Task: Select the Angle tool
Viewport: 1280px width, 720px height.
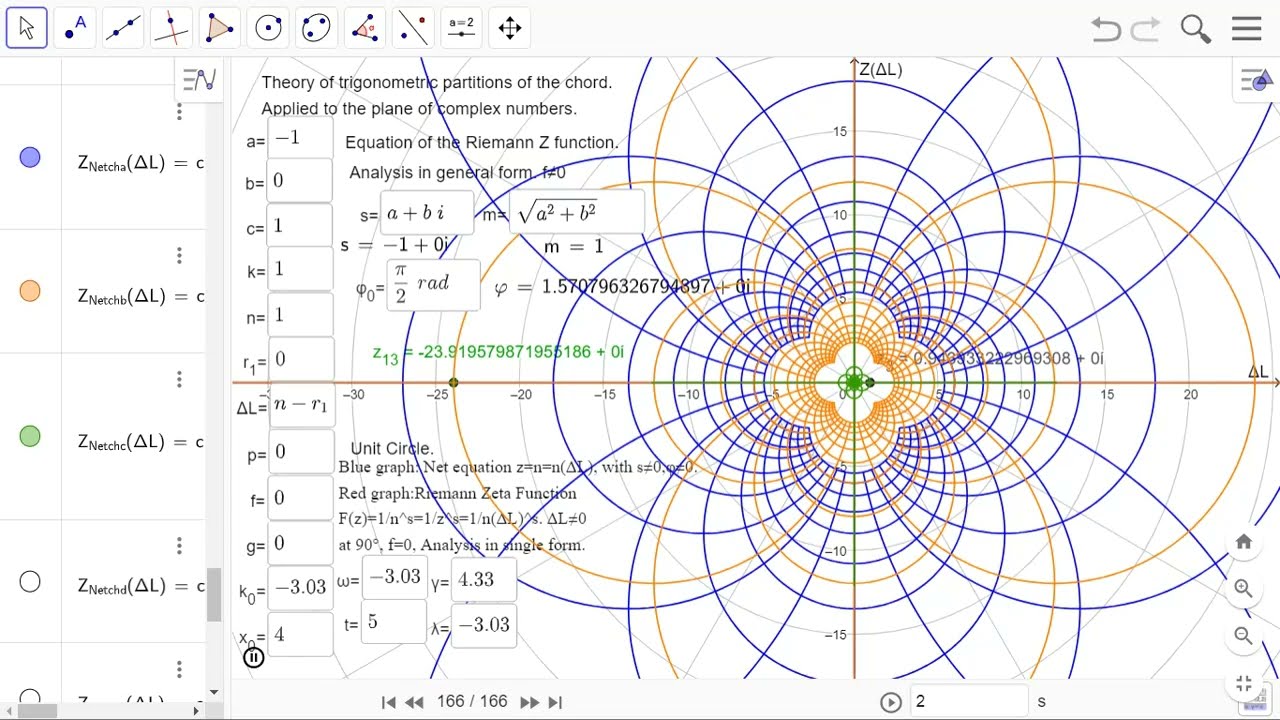Action: coord(363,27)
